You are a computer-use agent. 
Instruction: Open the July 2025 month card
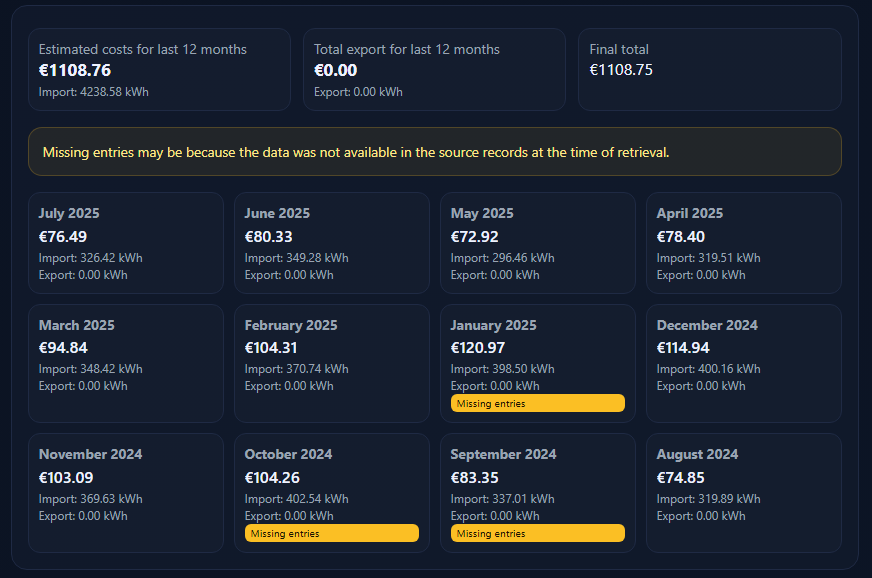tap(125, 243)
